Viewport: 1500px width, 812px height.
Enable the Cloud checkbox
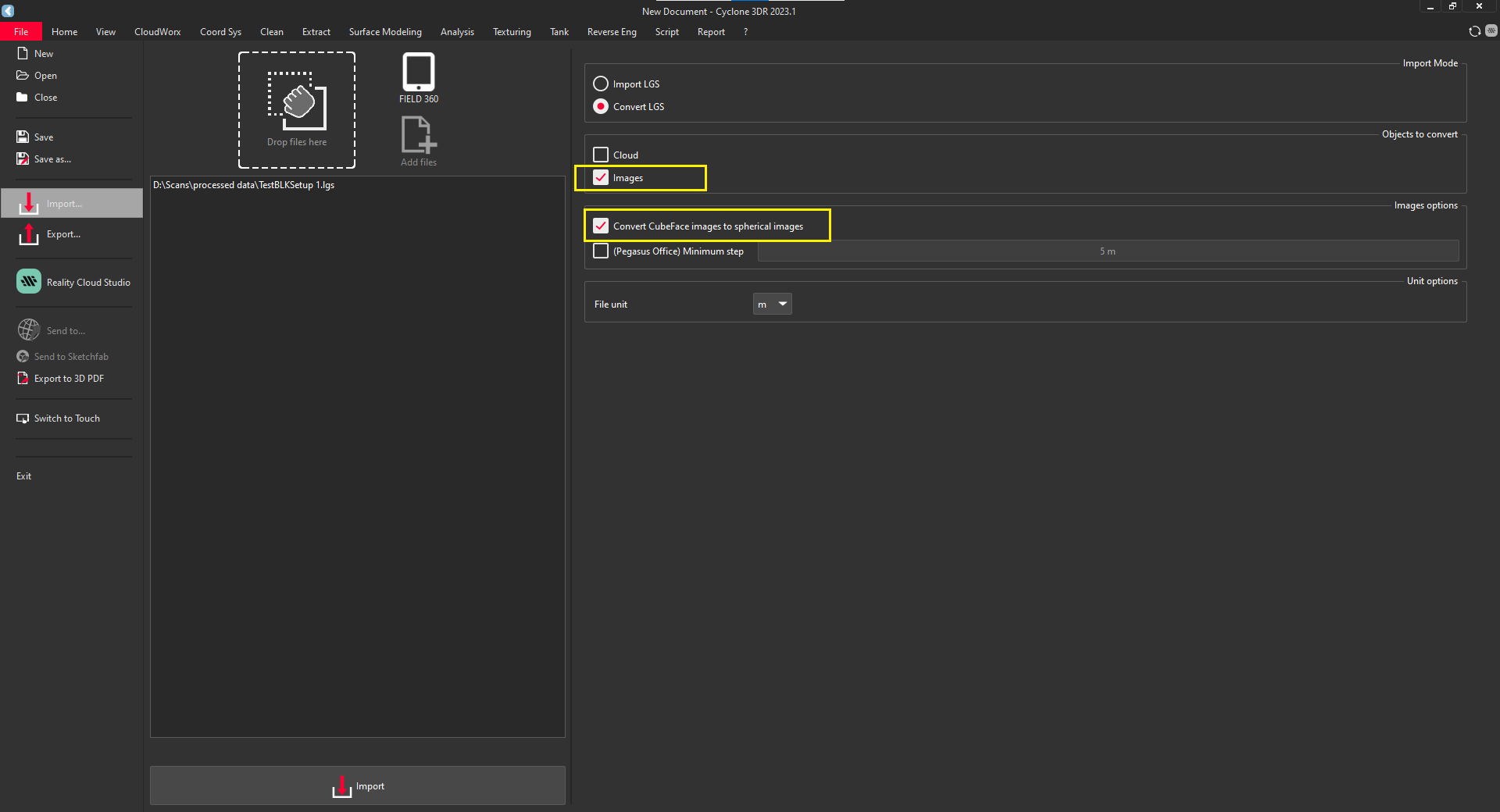click(x=601, y=155)
